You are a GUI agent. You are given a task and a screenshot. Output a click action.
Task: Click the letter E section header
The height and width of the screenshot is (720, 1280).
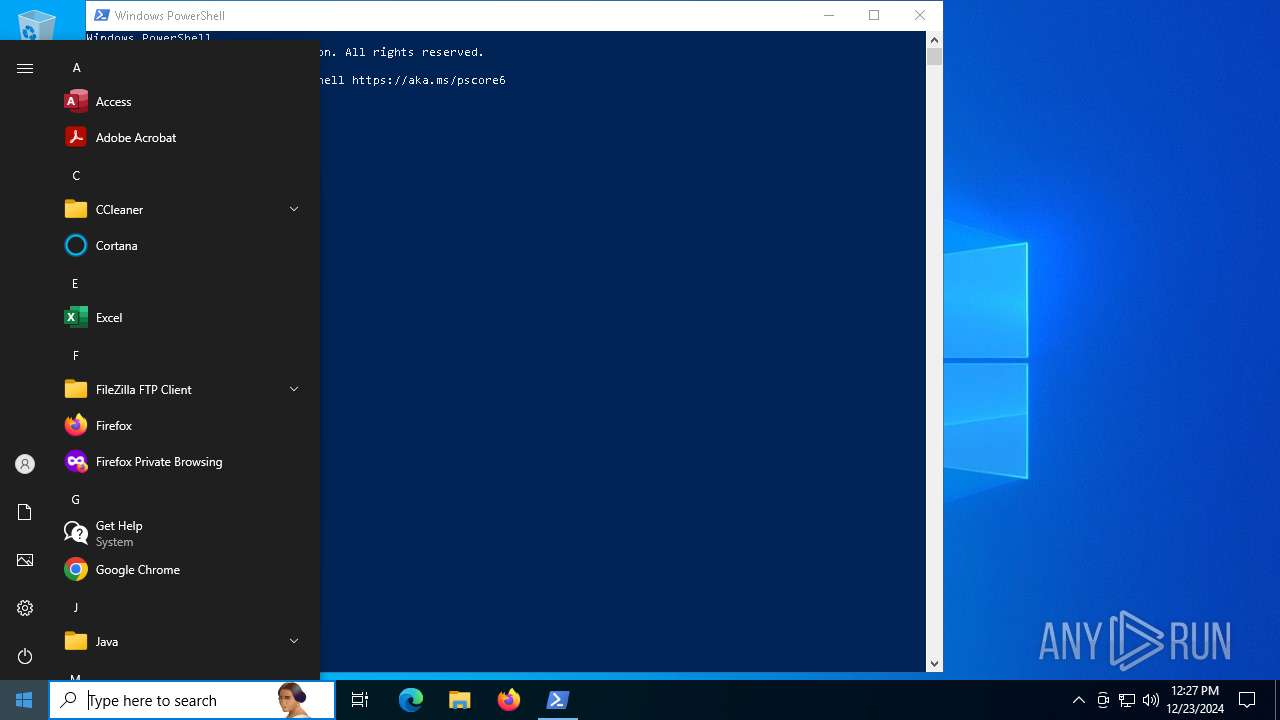(x=75, y=284)
